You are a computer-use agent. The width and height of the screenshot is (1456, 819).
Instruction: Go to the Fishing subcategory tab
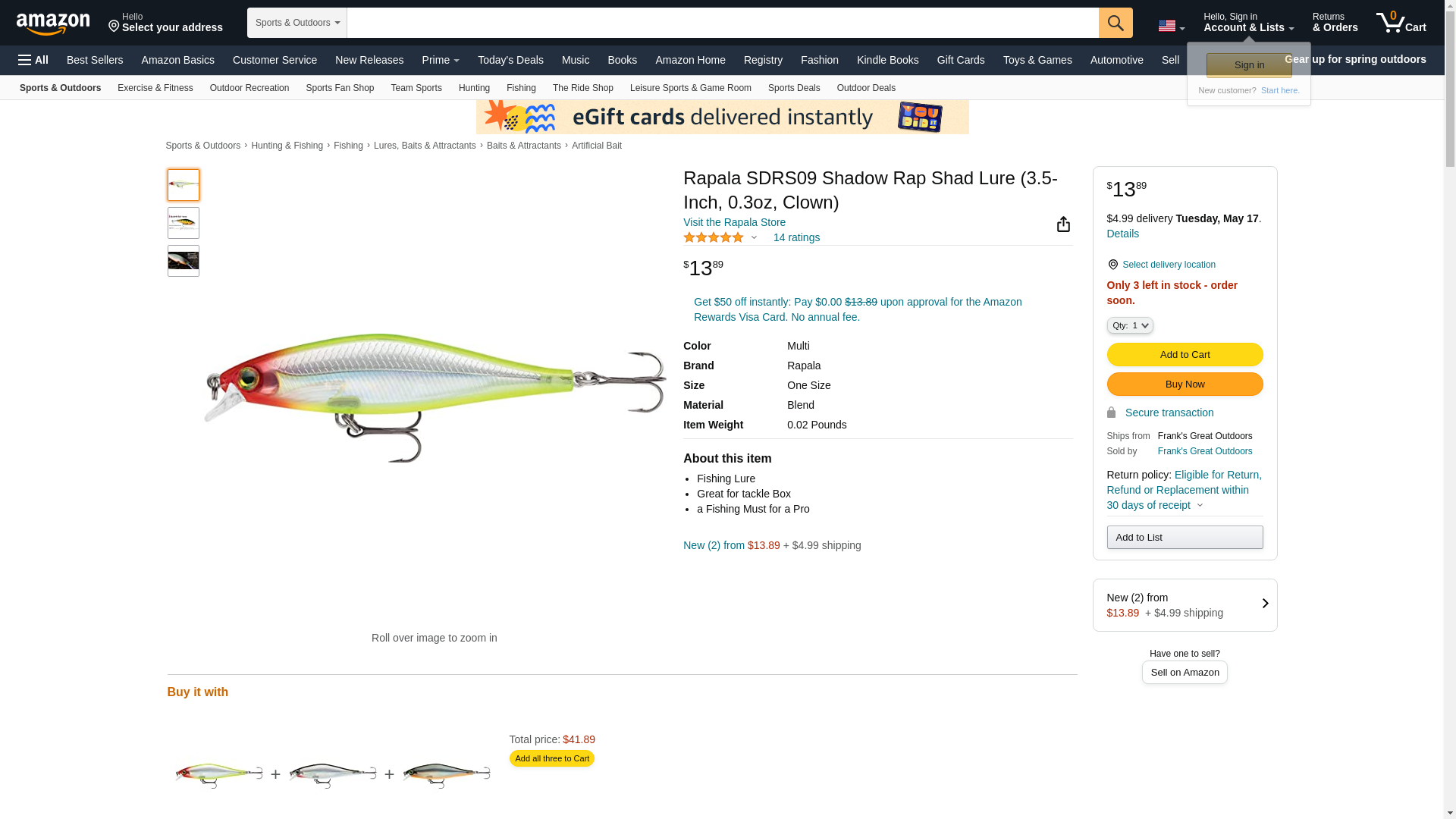521,88
